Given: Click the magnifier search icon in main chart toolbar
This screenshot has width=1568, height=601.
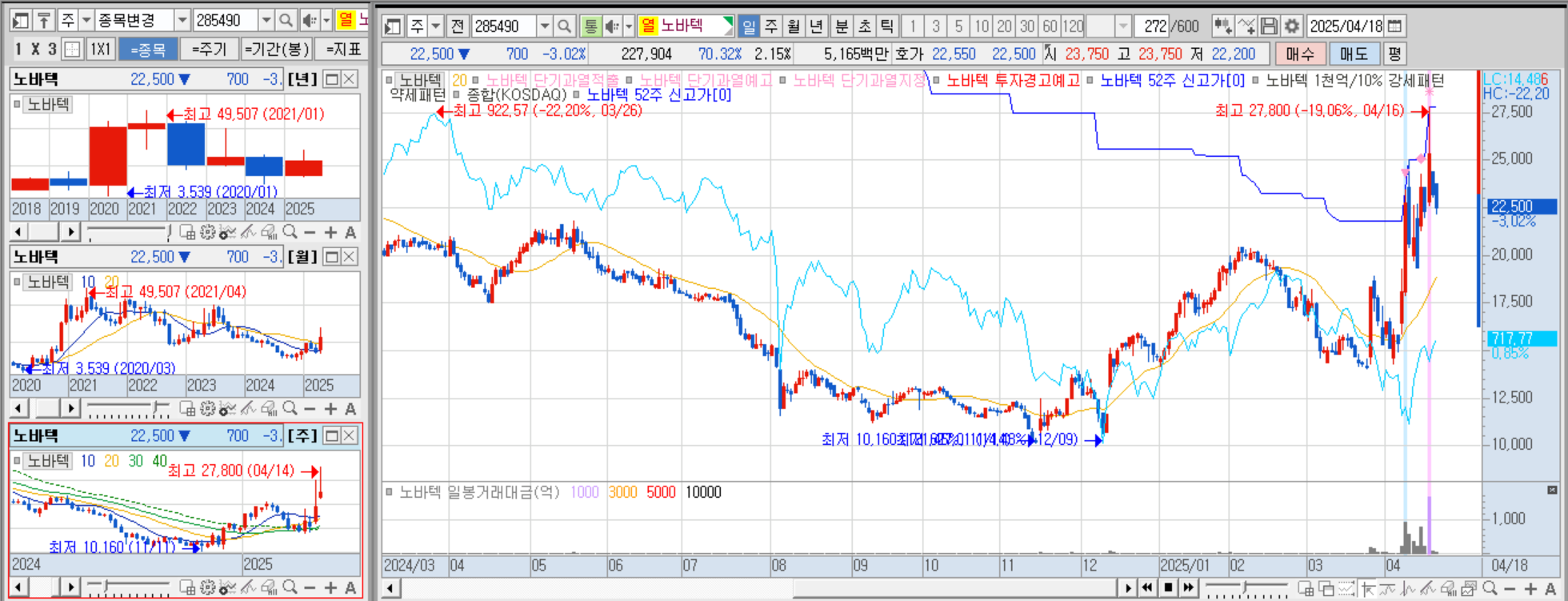Looking at the screenshot, I should click(565, 26).
